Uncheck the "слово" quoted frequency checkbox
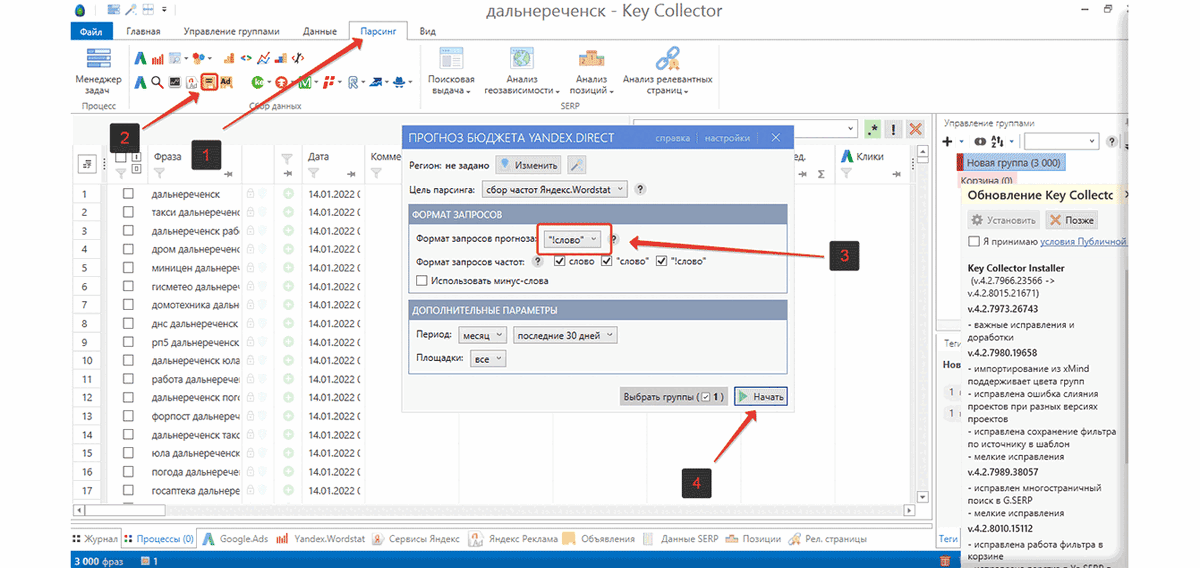1200x568 pixels. coord(607,261)
